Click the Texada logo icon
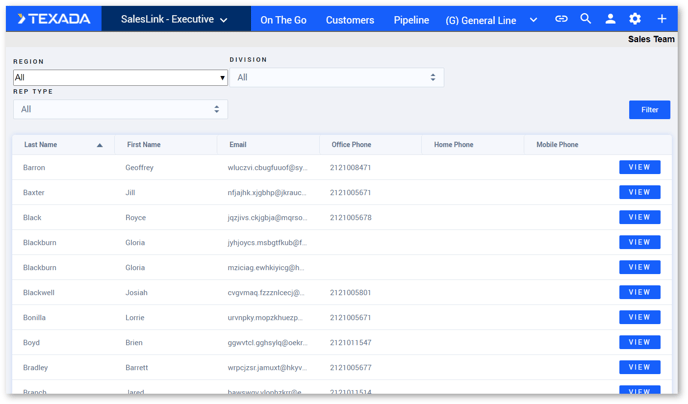 (22, 19)
